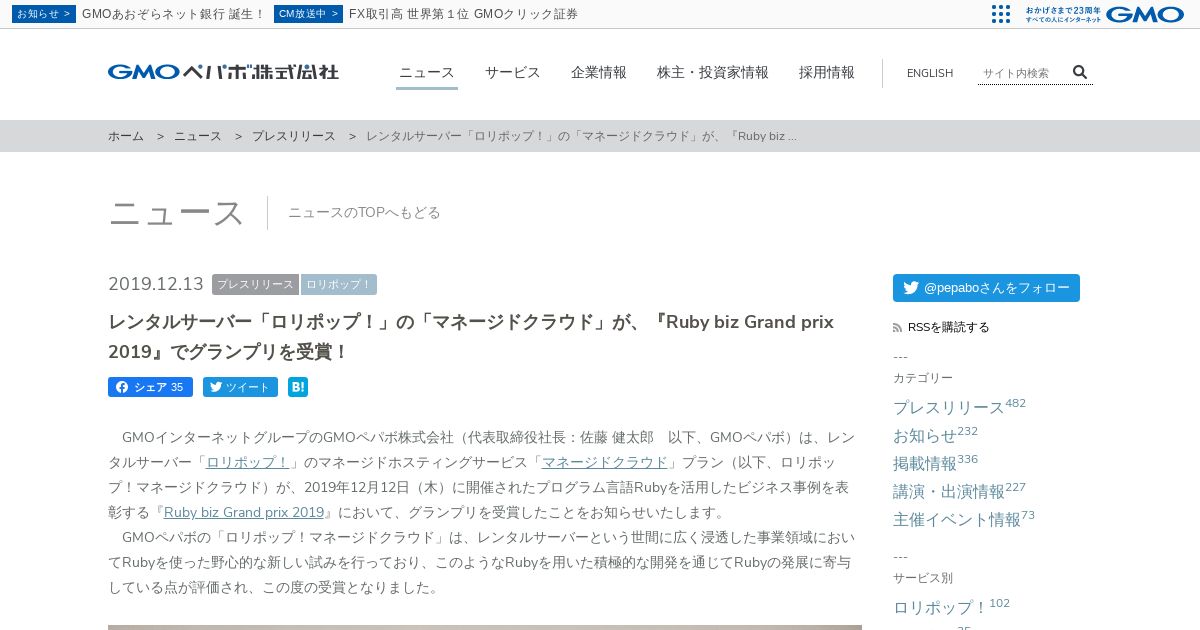Open FX取引高 世界第１位 GMOクリック証券 link
Image resolution: width=1200 pixels, height=630 pixels.
(463, 14)
